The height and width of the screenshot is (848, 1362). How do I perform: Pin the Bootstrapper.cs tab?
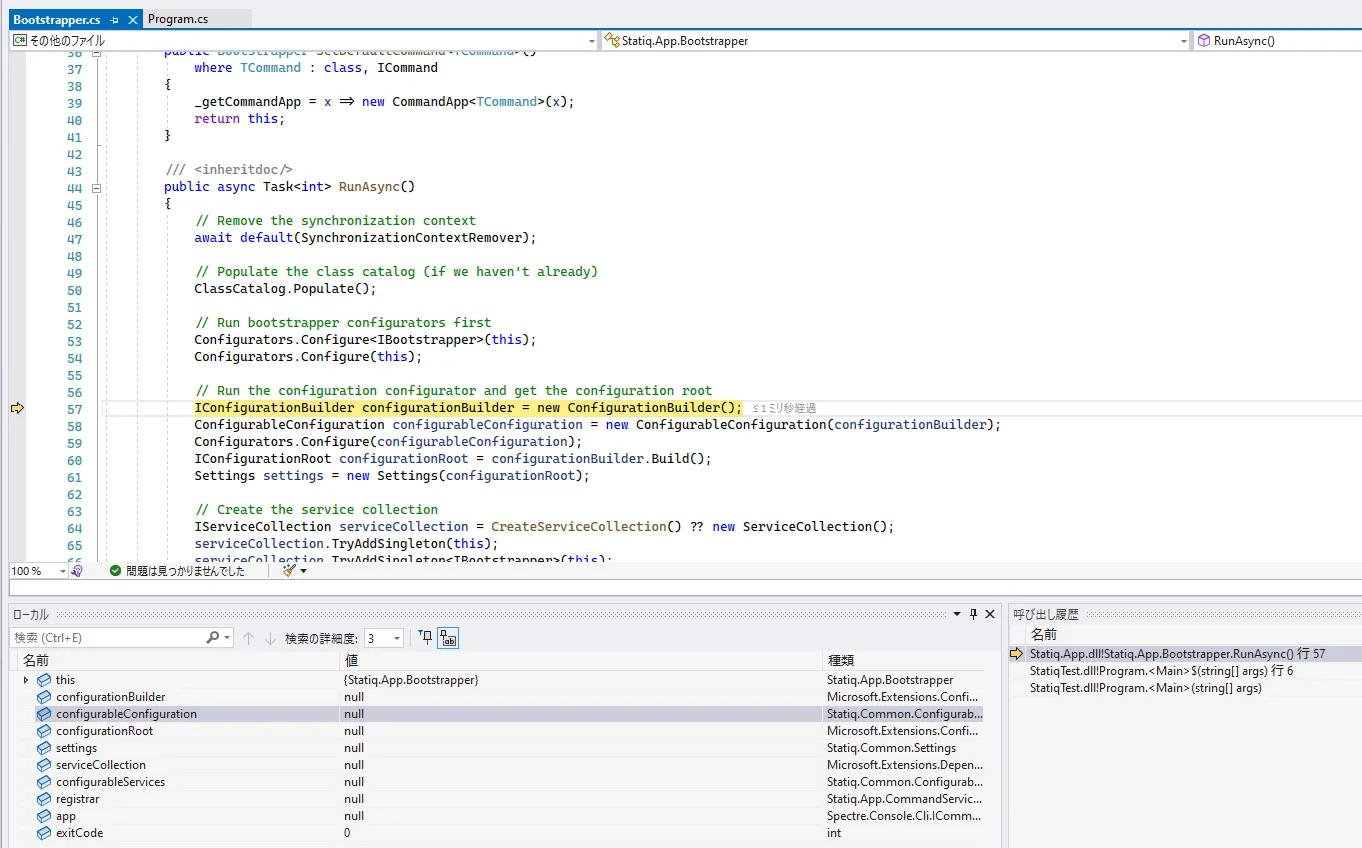click(x=115, y=19)
